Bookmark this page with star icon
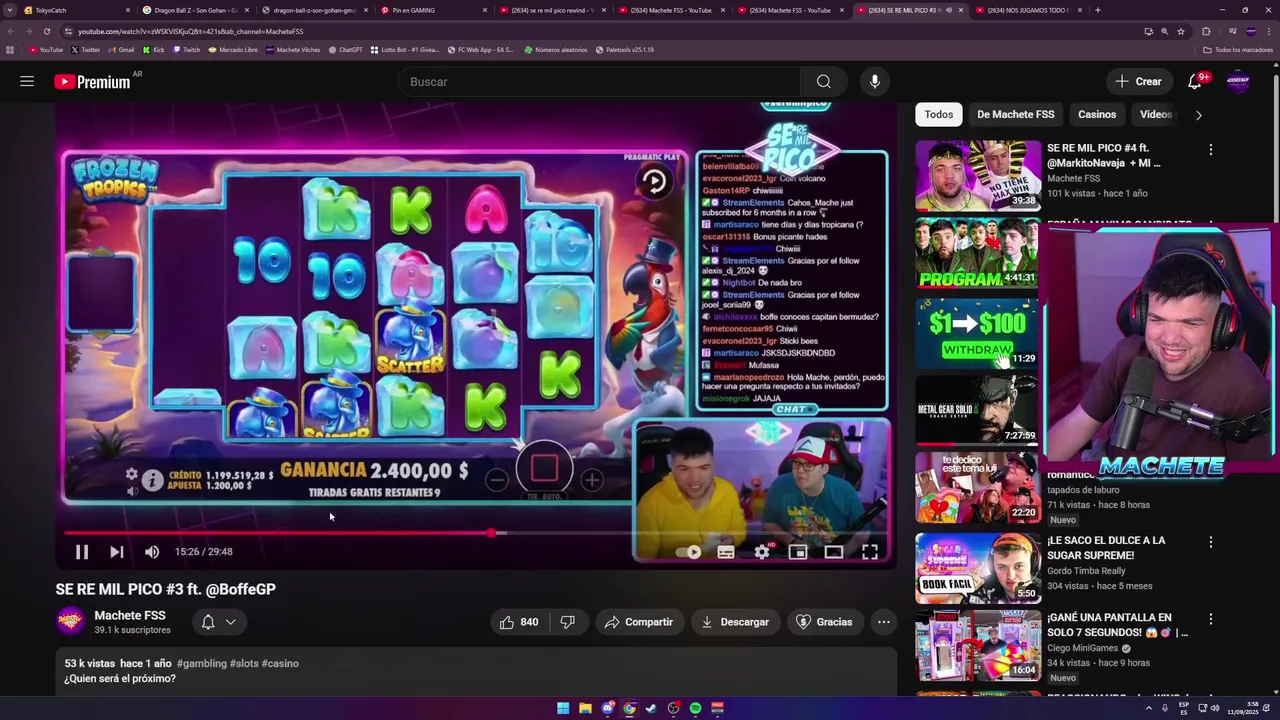Viewport: 1280px width, 720px height. 1181,31
